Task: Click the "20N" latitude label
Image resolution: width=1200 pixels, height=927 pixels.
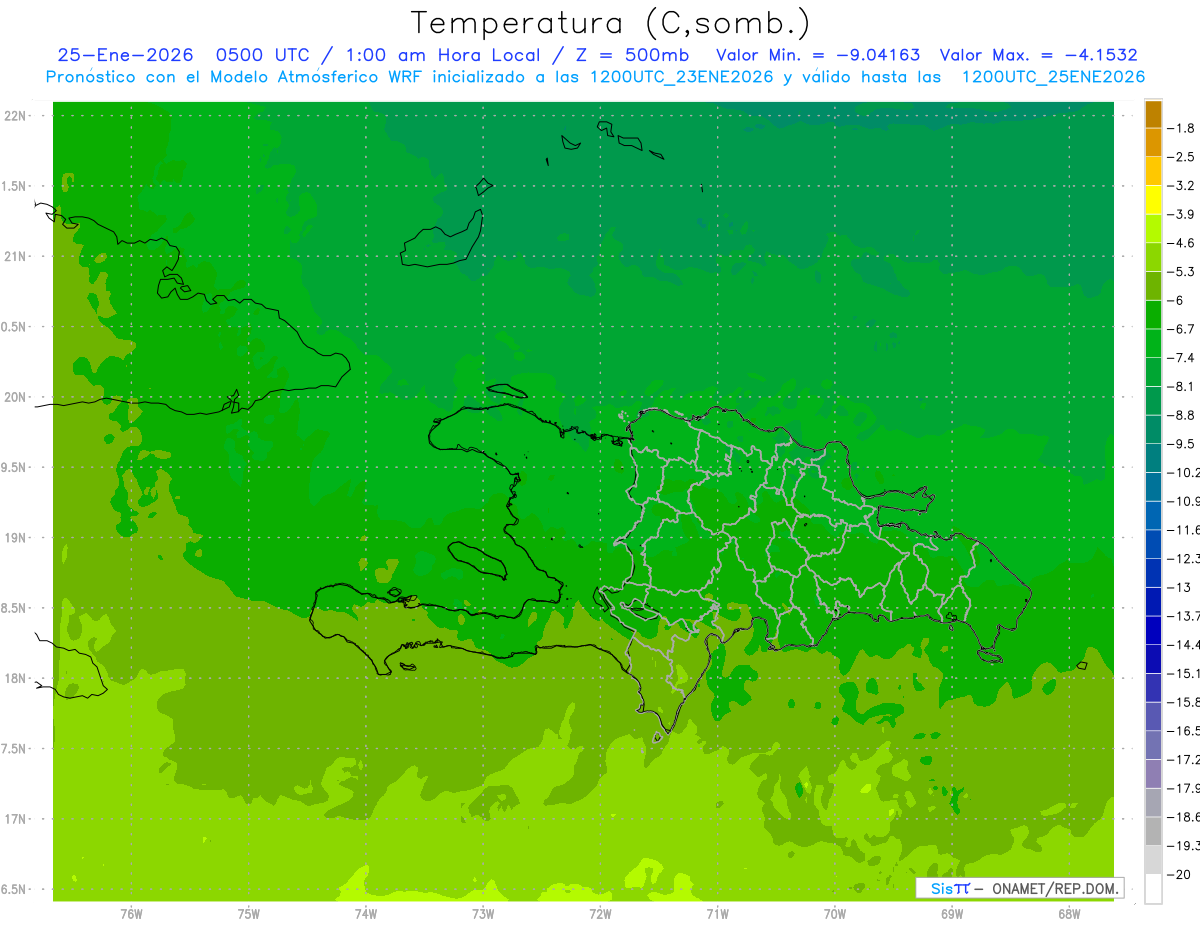Action: pyautogui.click(x=16, y=397)
